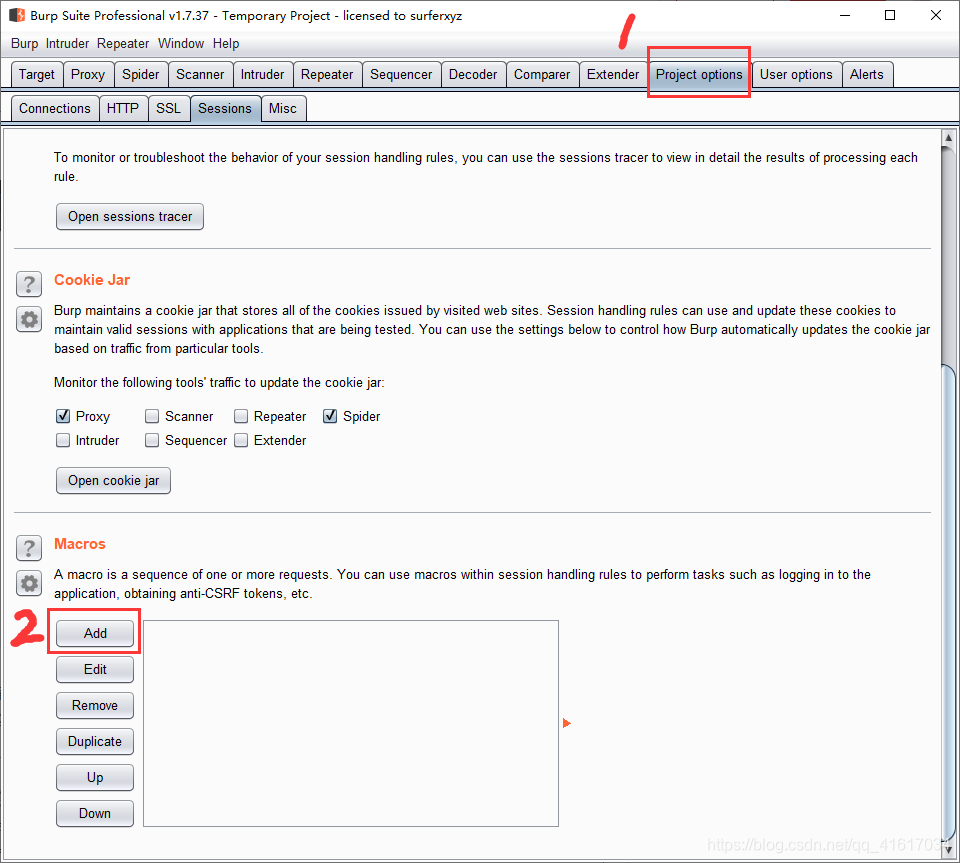Switch to the Target tab

[x=37, y=75]
